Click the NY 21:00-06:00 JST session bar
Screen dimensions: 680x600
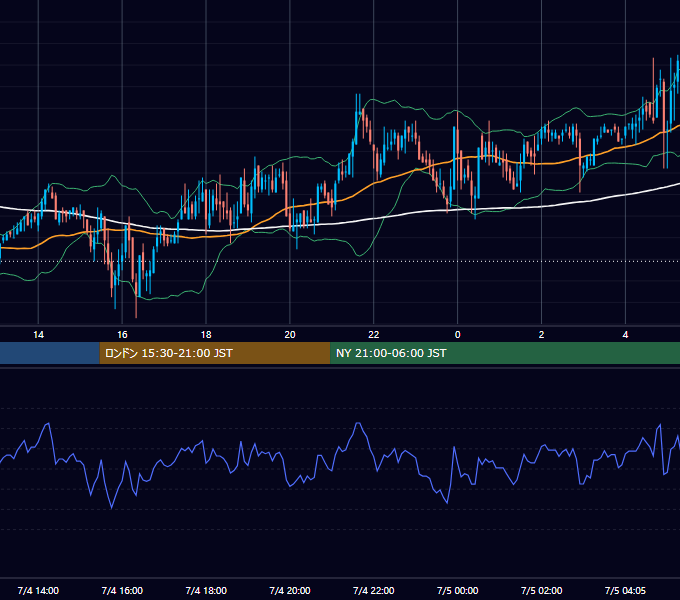click(x=505, y=353)
